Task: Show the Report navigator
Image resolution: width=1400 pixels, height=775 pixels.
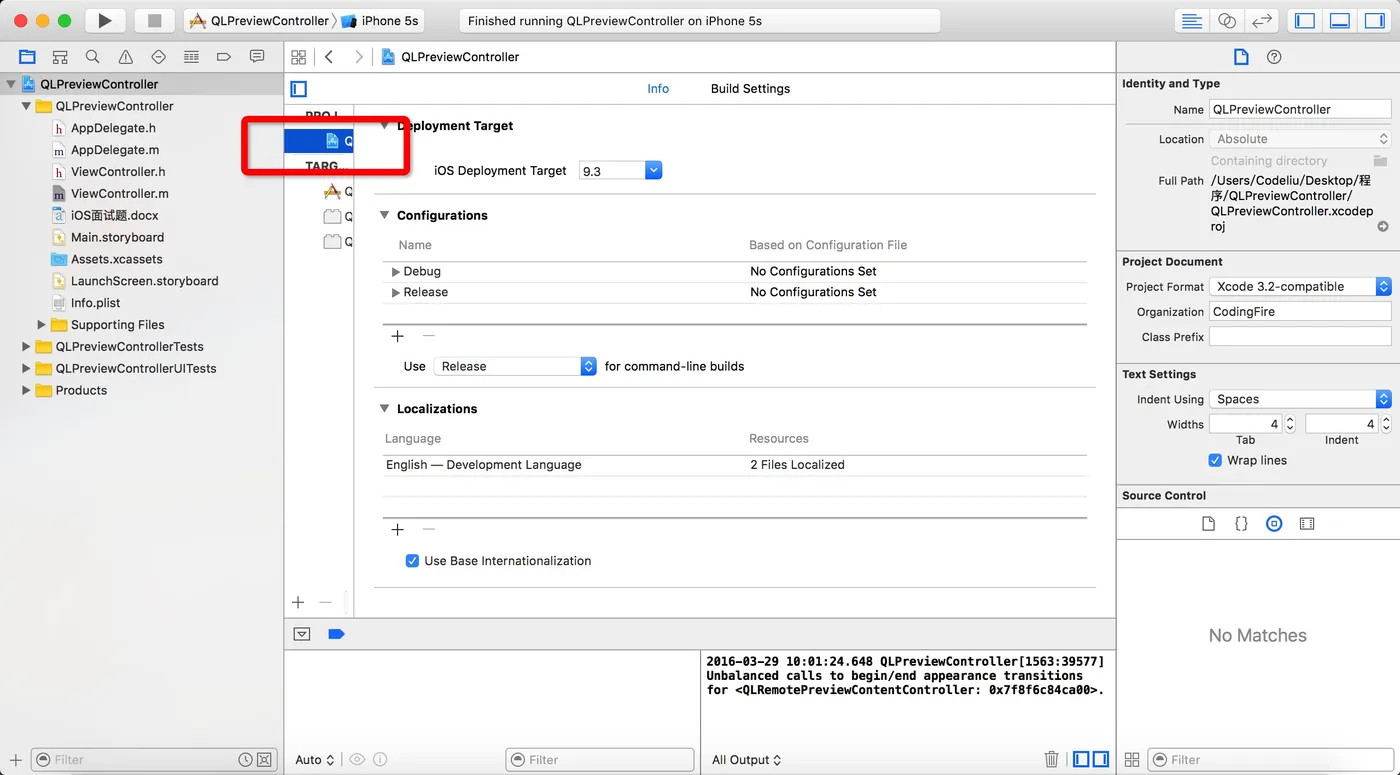Action: pyautogui.click(x=257, y=57)
